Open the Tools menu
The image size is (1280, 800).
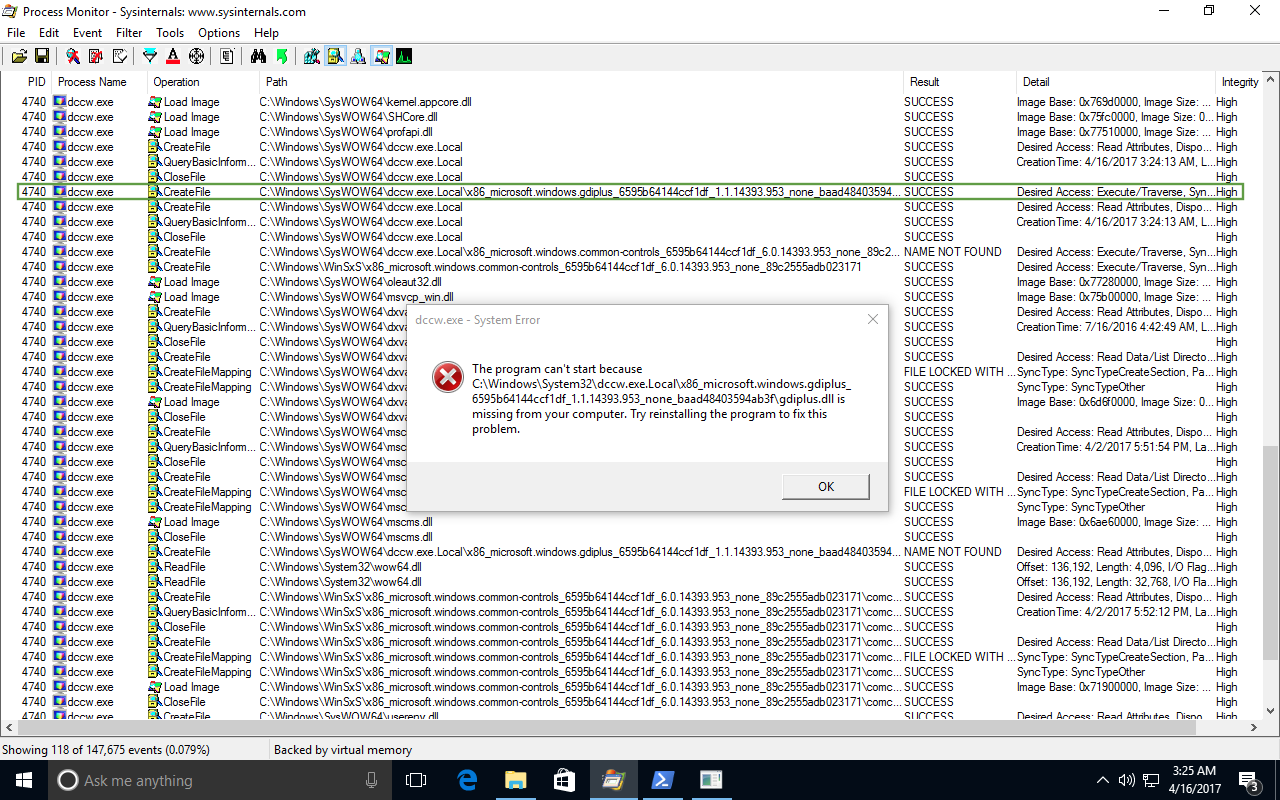coord(170,33)
